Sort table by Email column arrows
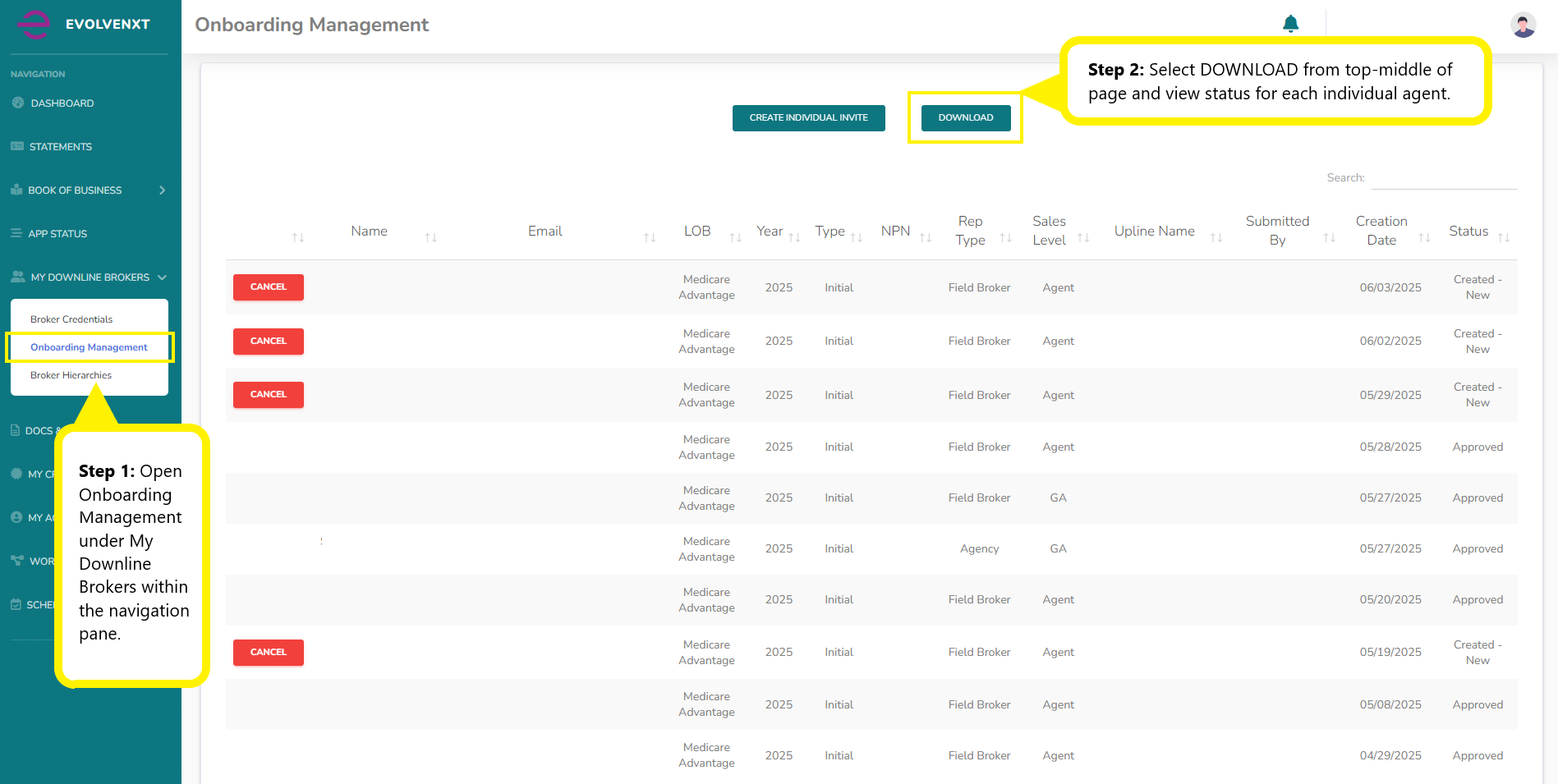 pyautogui.click(x=649, y=237)
